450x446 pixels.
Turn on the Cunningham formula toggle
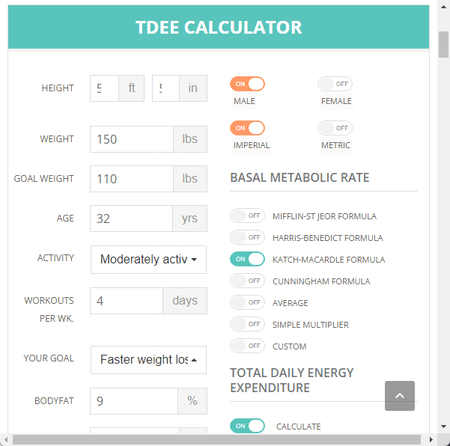click(x=247, y=281)
